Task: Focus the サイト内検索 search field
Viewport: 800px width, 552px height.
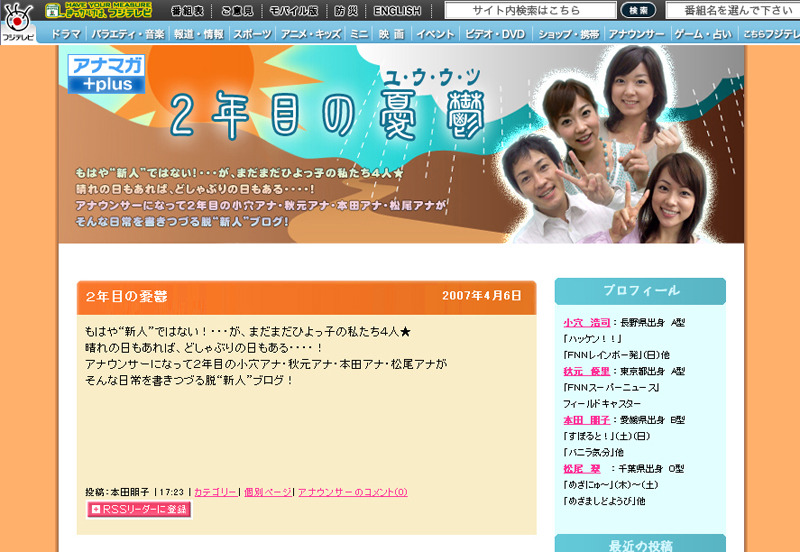Action: click(530, 10)
